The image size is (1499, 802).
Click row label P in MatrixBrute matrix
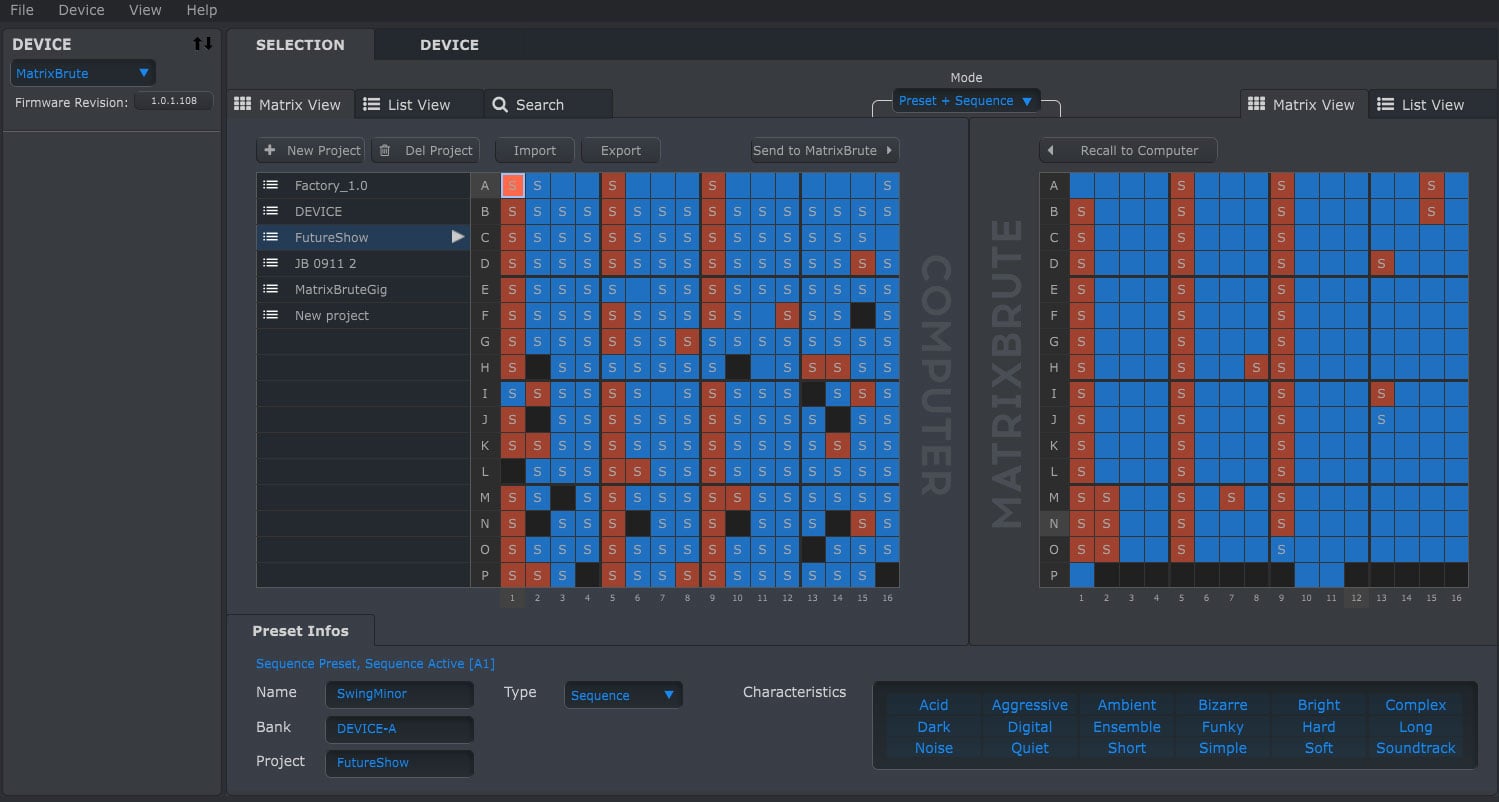pos(1053,575)
